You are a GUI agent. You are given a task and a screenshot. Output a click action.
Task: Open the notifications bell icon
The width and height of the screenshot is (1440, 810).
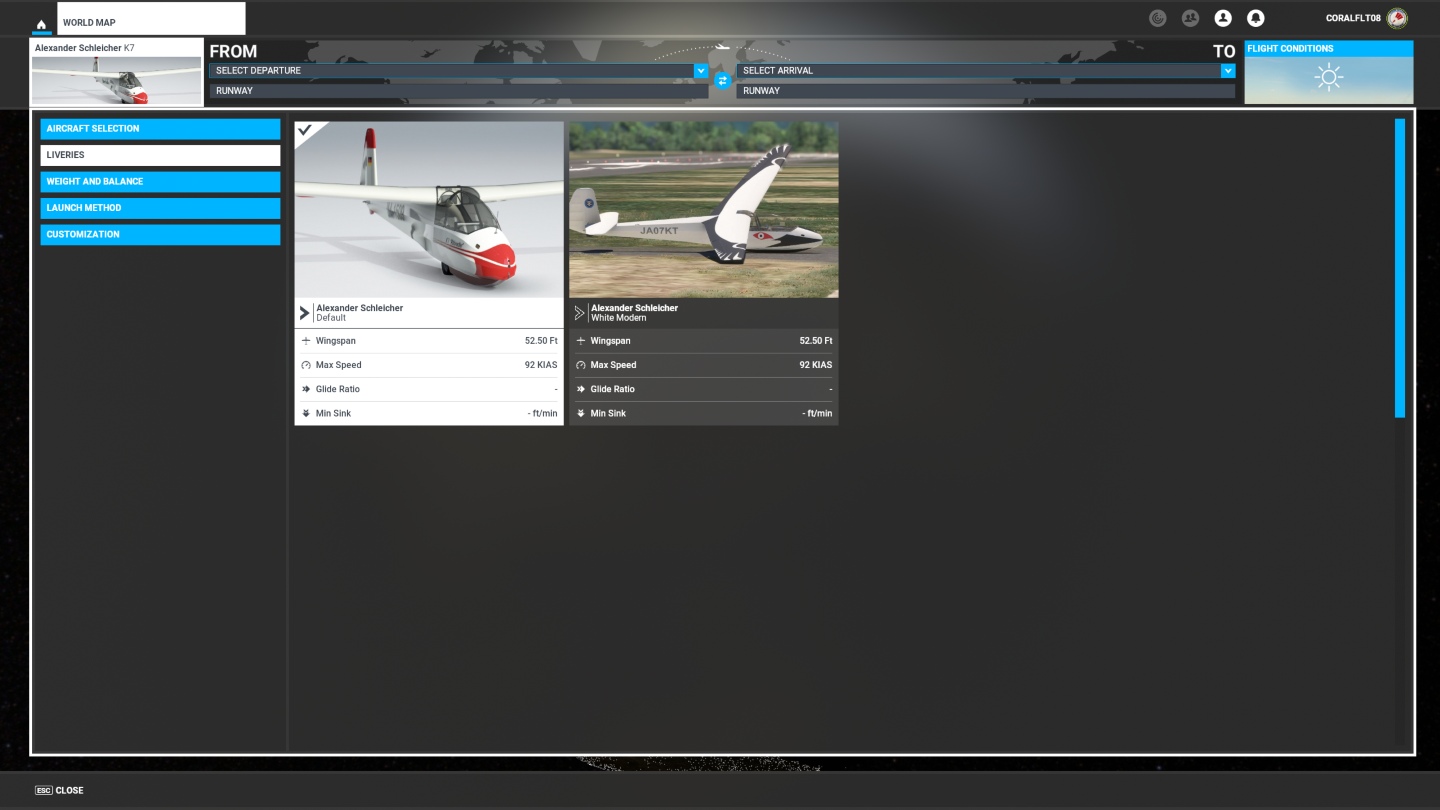click(1256, 18)
